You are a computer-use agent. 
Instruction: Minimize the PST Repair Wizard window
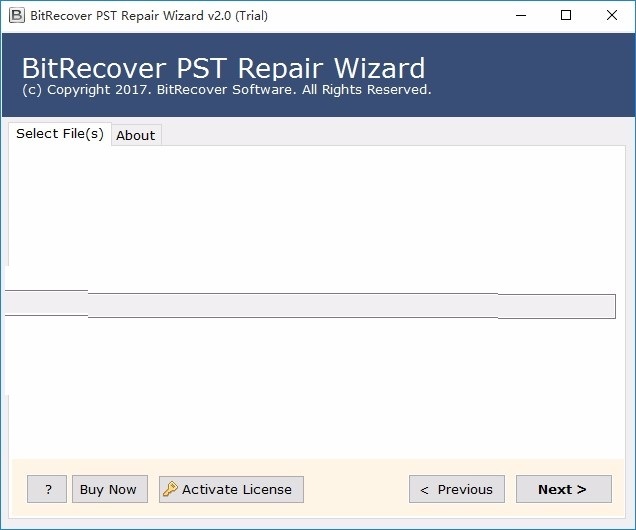[521, 15]
